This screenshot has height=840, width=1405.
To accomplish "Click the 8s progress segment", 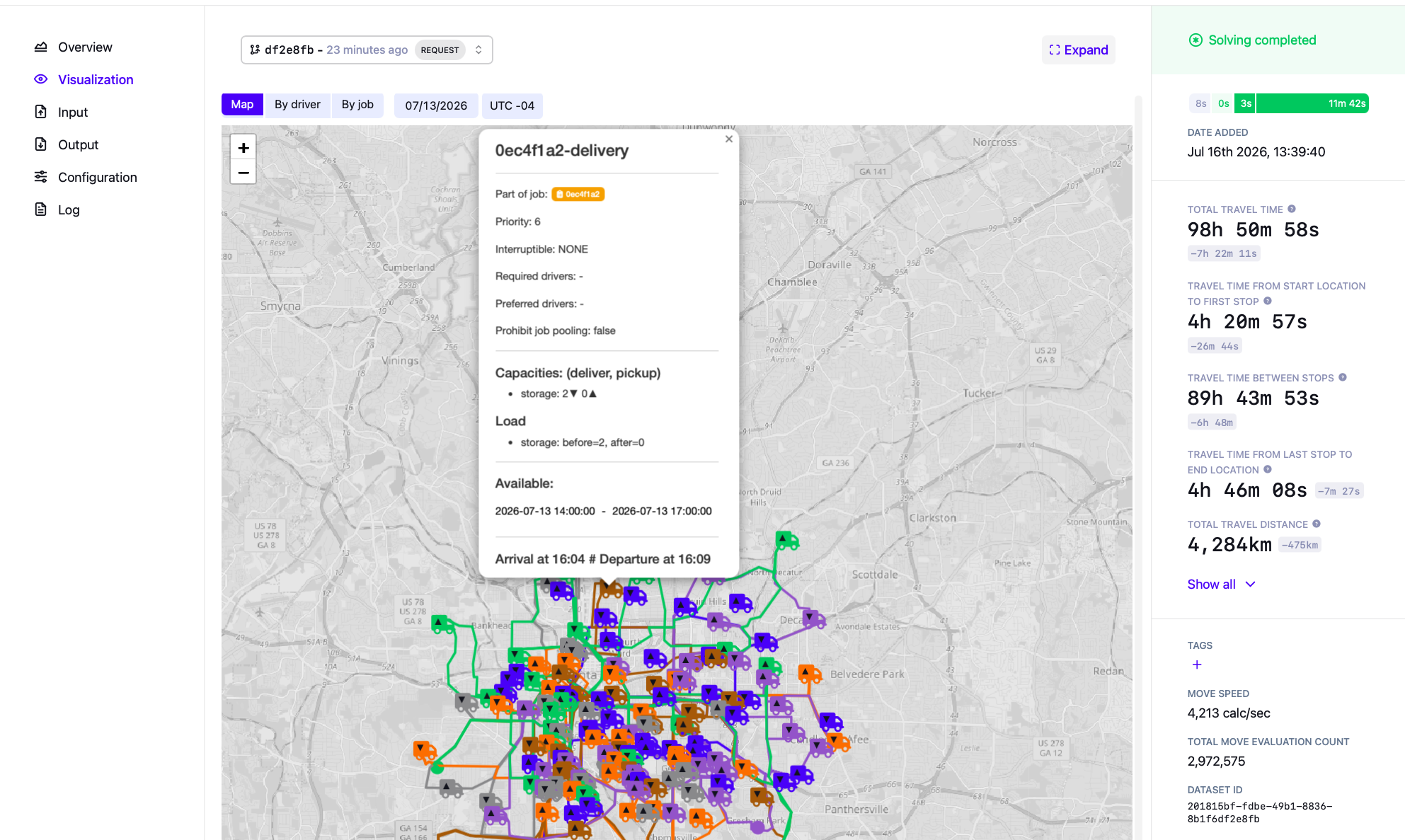I will click(1200, 103).
